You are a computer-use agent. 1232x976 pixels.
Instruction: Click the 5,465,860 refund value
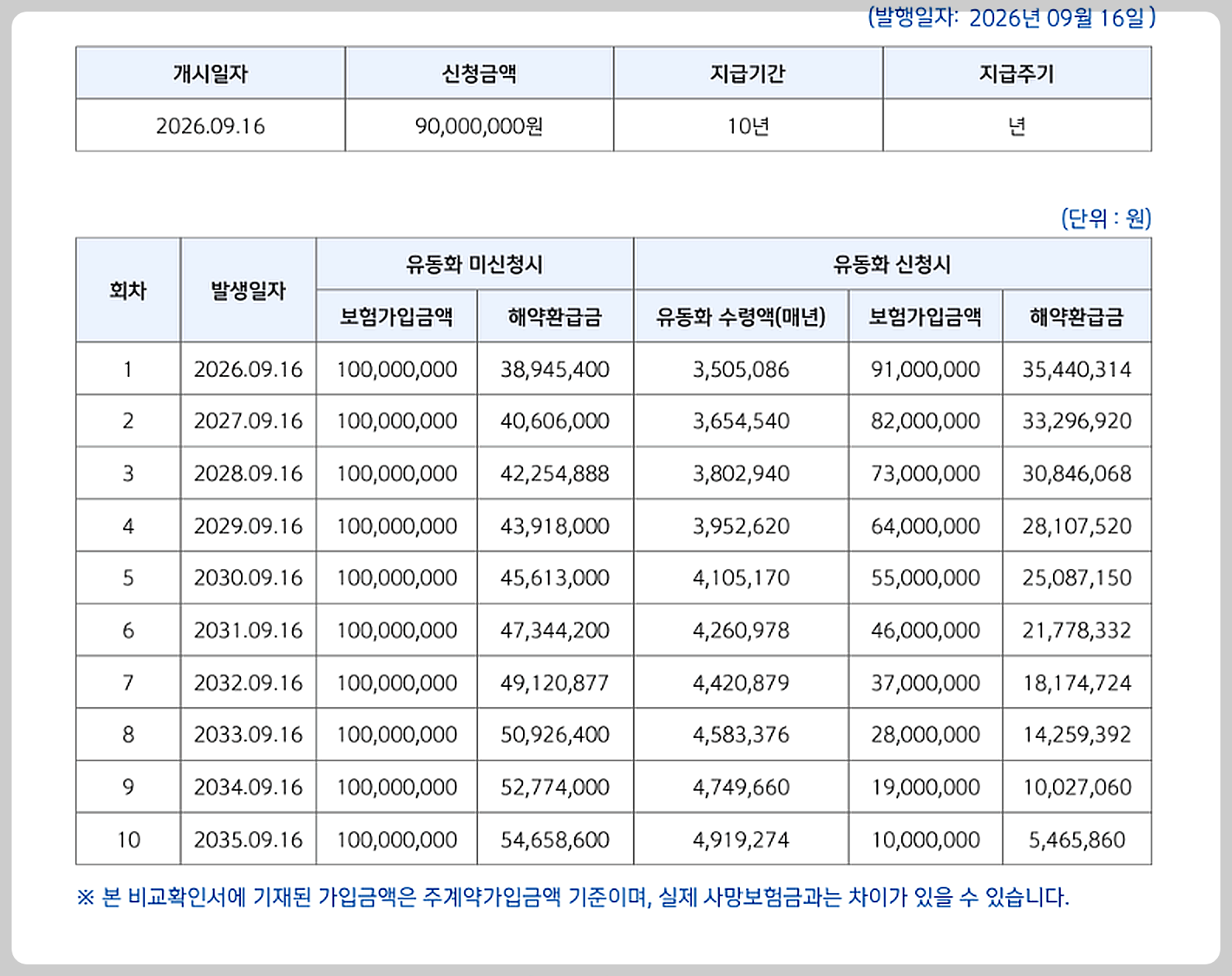click(1076, 840)
